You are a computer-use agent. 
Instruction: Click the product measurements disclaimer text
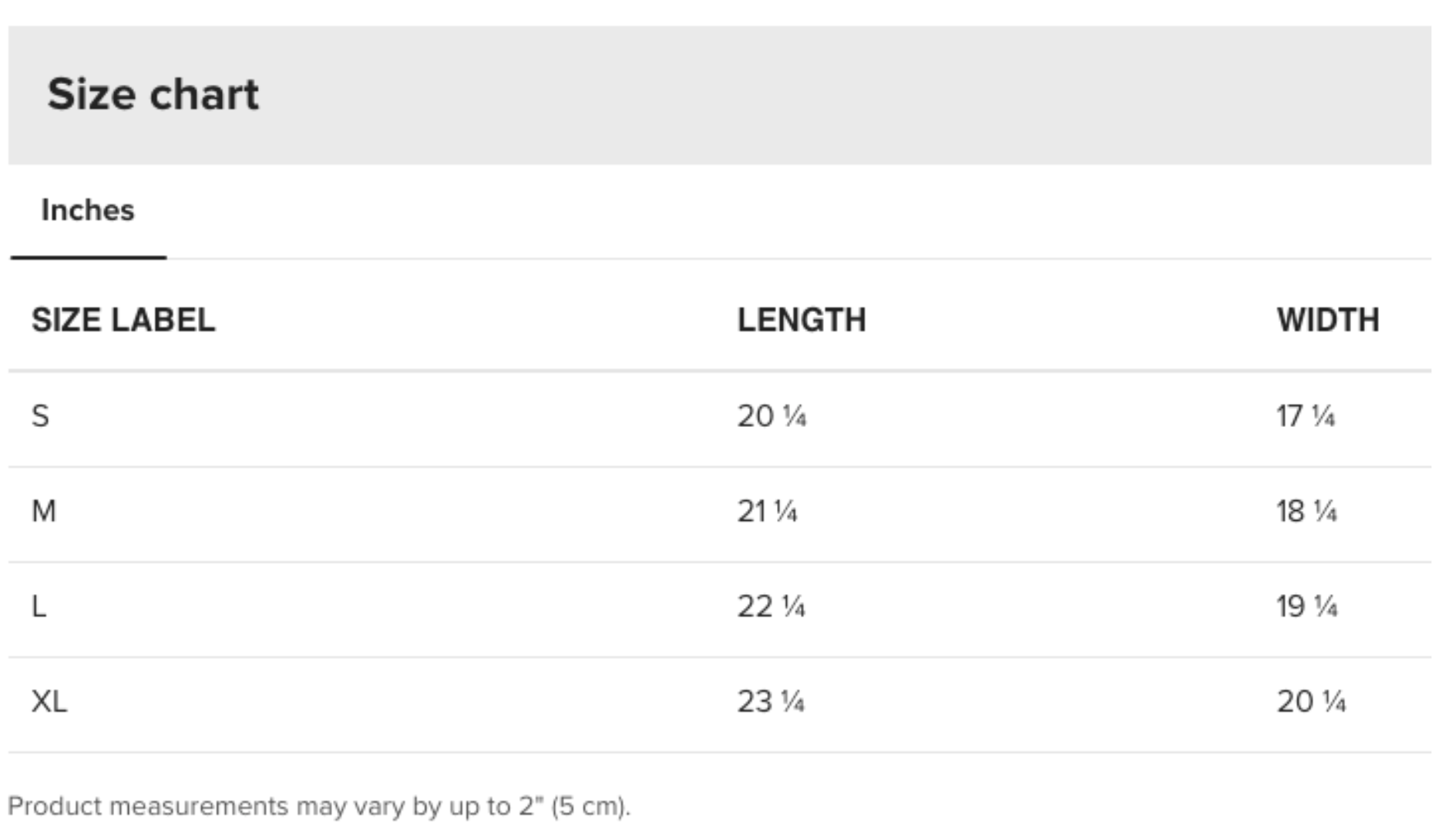[319, 806]
